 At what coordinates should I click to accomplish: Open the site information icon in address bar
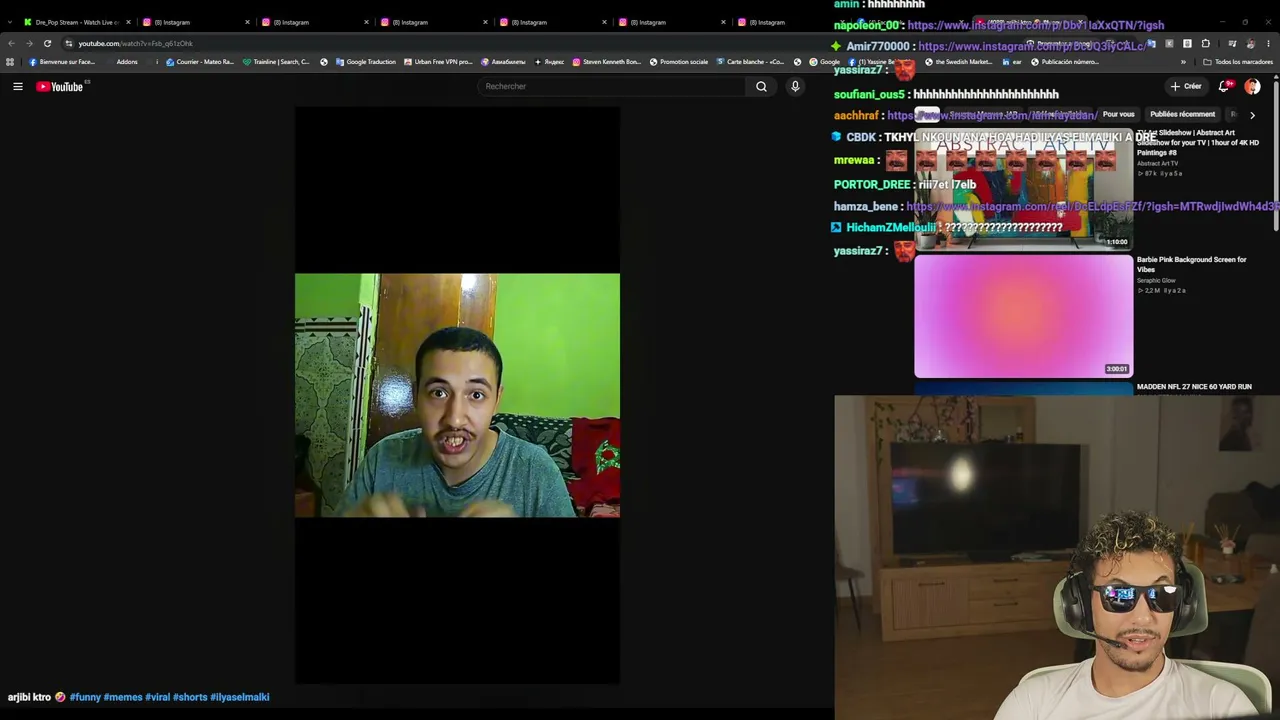tap(69, 44)
